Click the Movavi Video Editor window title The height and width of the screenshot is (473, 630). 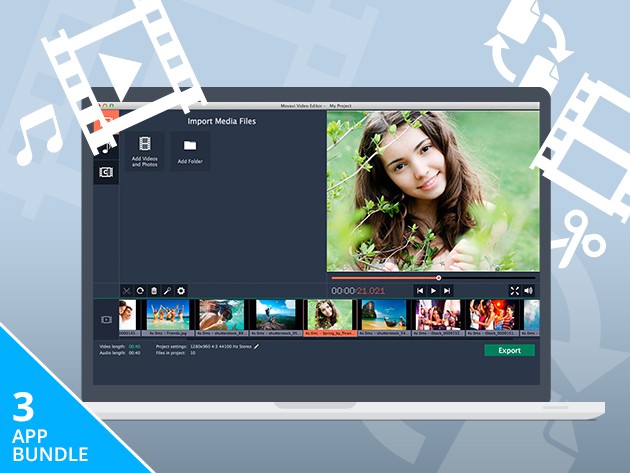316,106
